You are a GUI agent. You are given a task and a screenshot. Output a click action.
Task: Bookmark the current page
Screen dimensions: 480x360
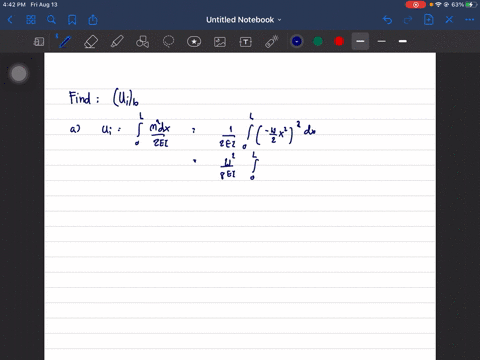(x=72, y=20)
